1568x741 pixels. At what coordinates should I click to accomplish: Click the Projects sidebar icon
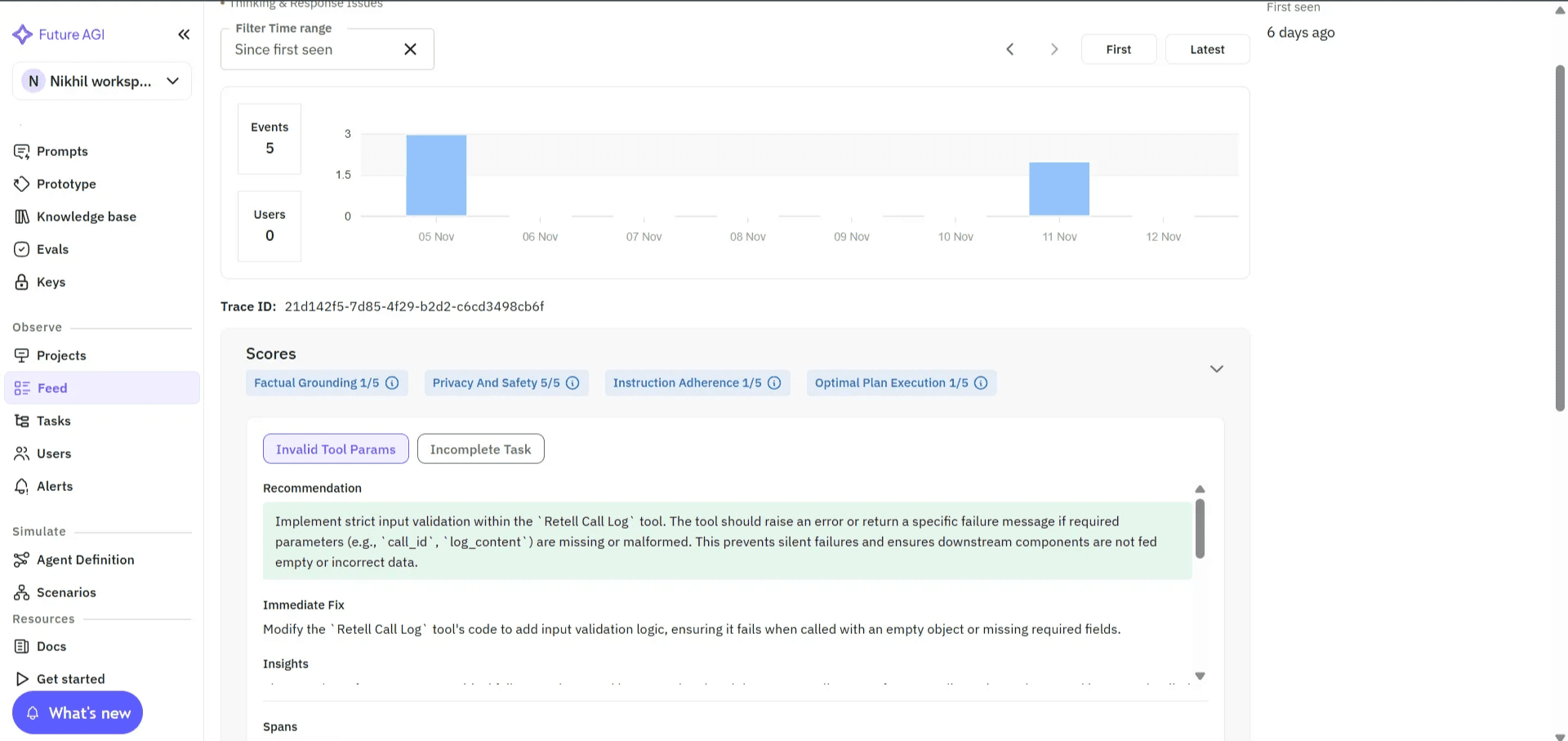pos(22,355)
